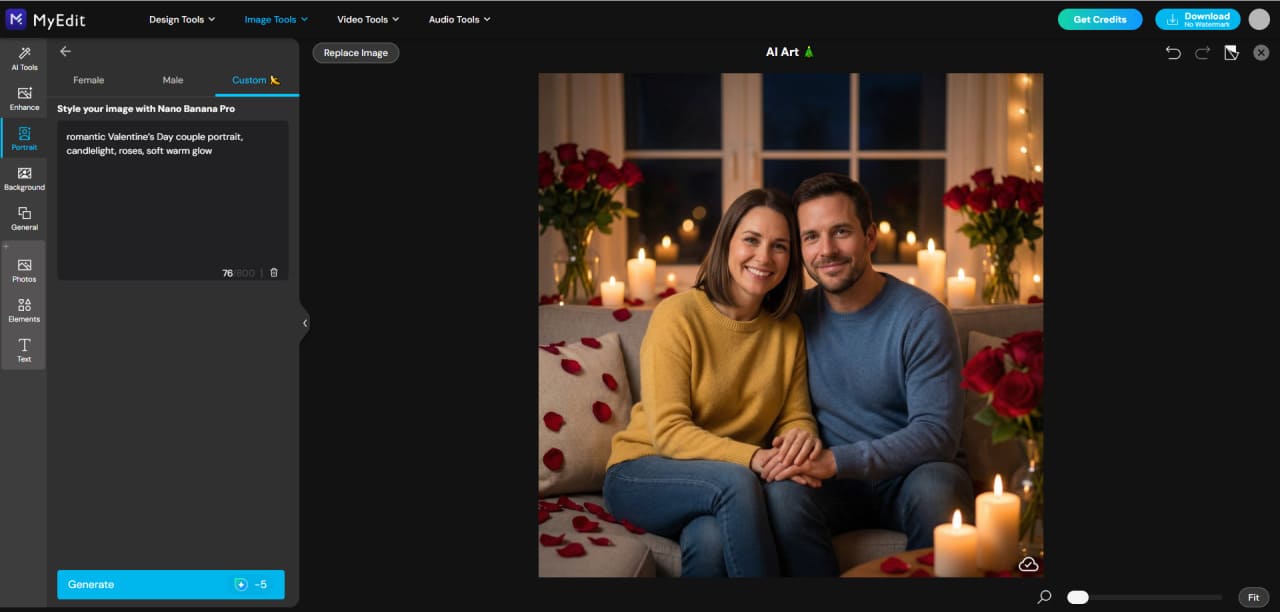Clear the prompt with the trash icon
1280x612 pixels.
(x=274, y=271)
